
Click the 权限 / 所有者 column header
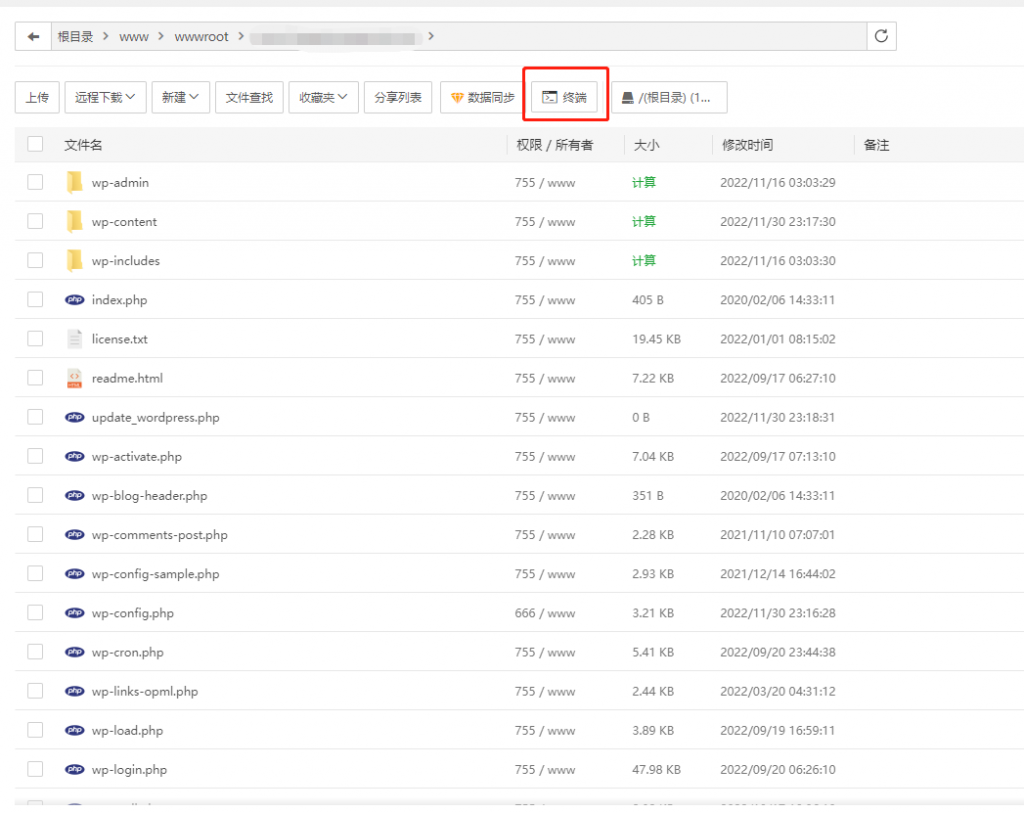click(x=554, y=145)
